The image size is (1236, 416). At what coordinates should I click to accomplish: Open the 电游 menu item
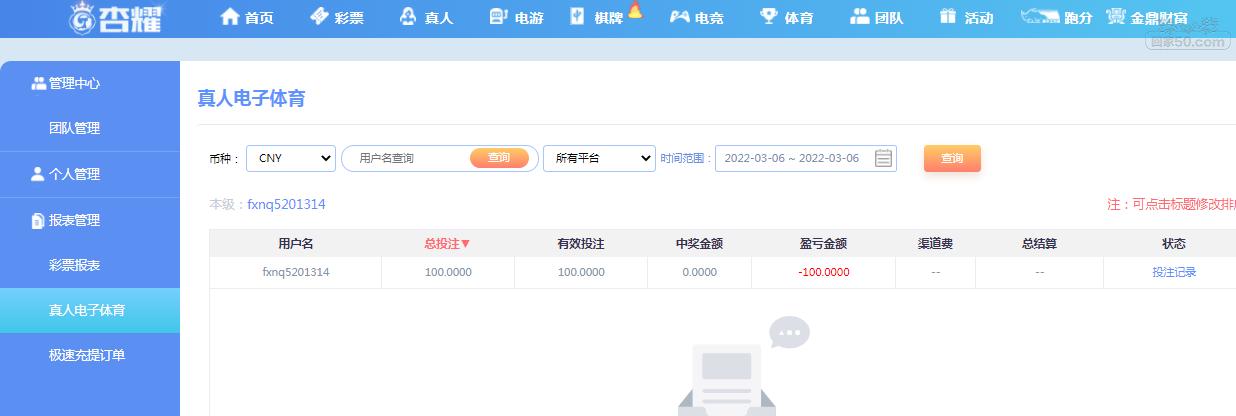[x=516, y=17]
